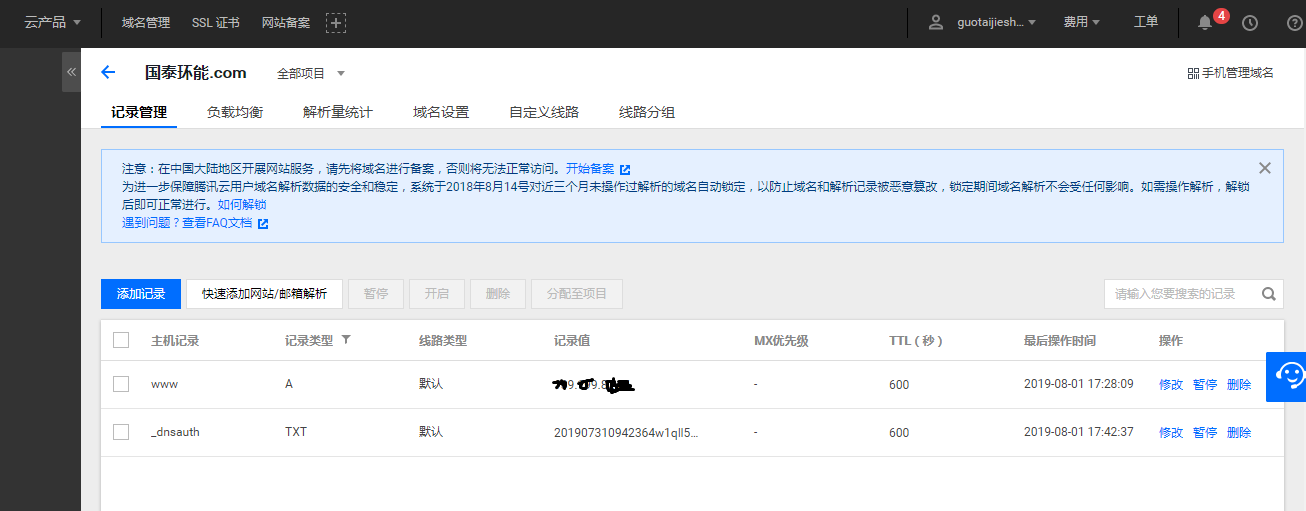1306x511 pixels.
Task: Click the 记录类型 column header
Action: pos(309,340)
